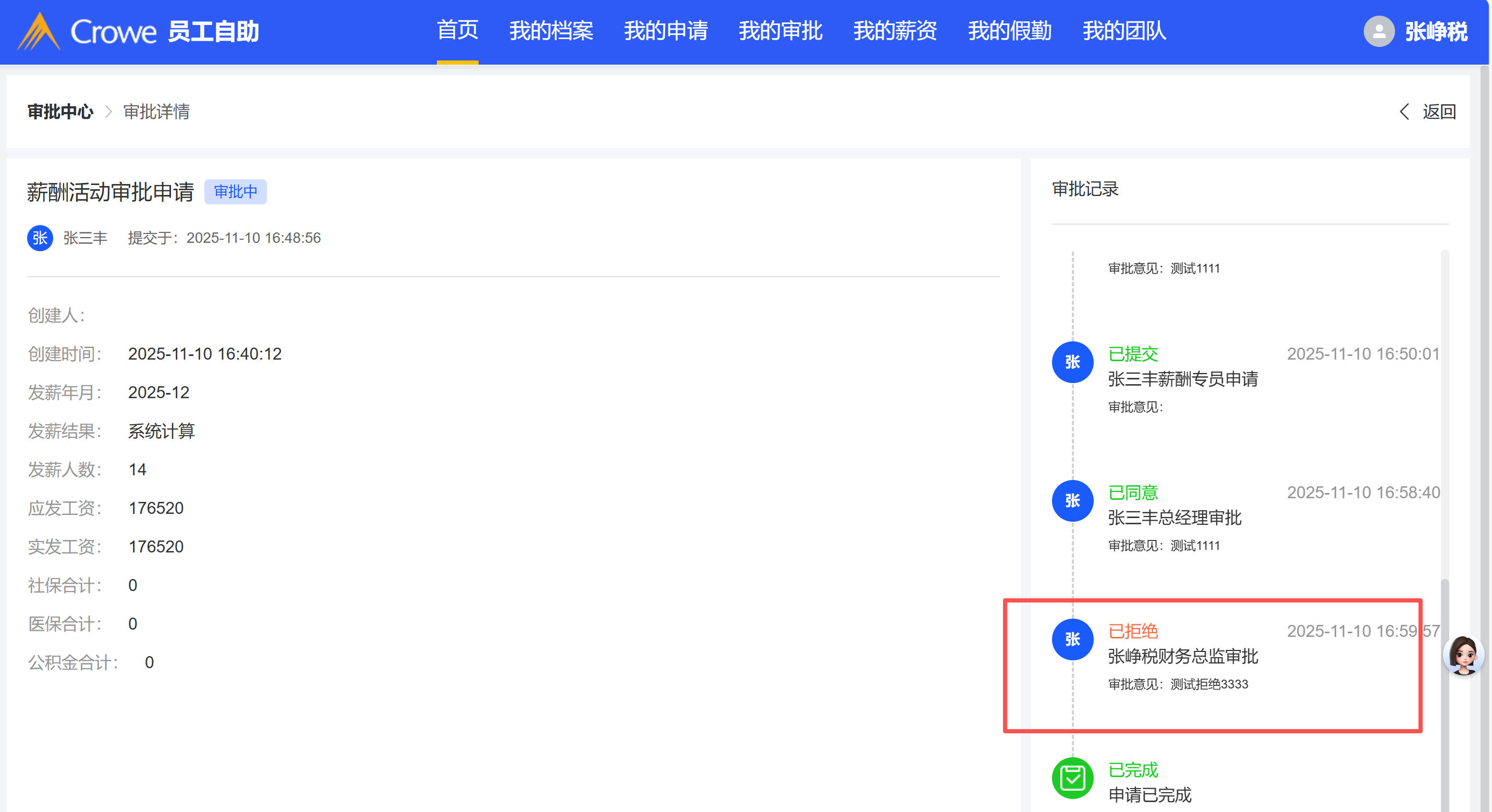Click the rejected step avatar circle
The width and height of the screenshot is (1492, 812).
1072,639
